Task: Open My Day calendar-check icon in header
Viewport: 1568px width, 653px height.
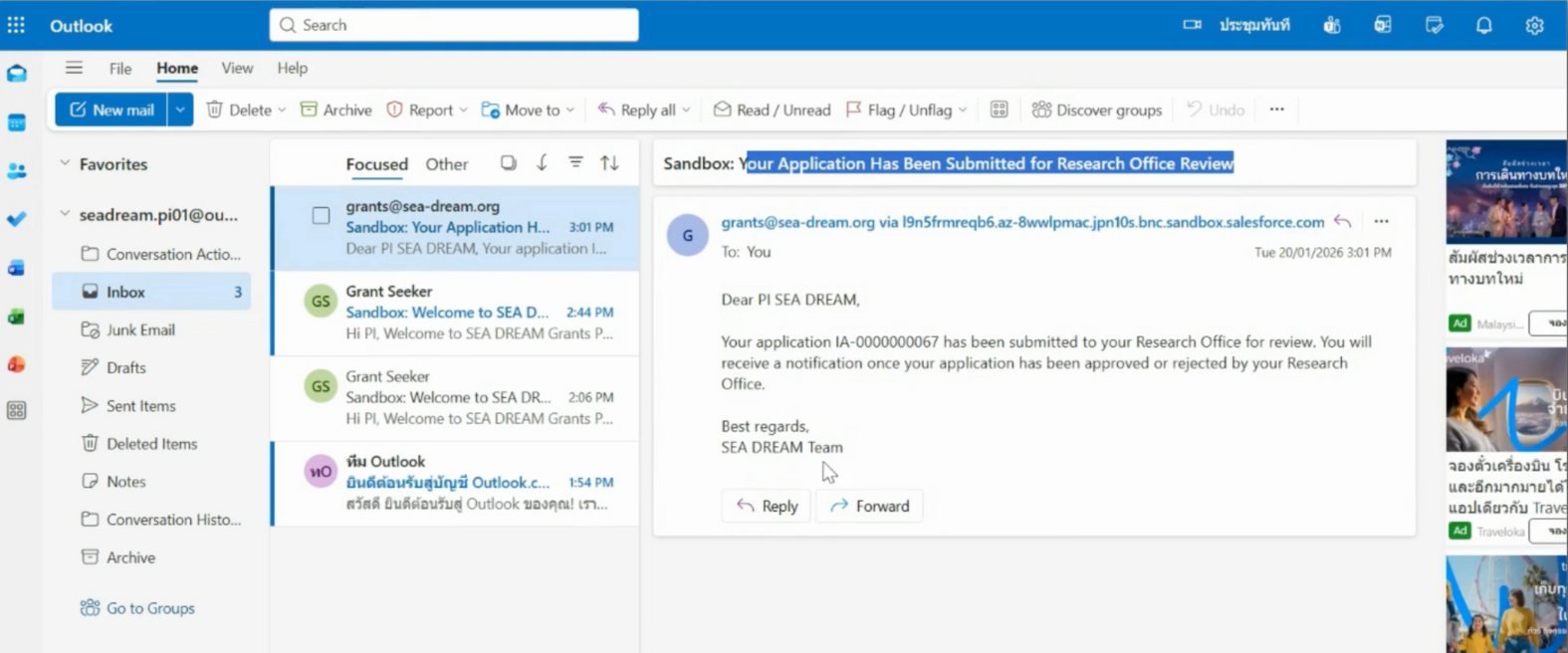Action: coord(1434,25)
